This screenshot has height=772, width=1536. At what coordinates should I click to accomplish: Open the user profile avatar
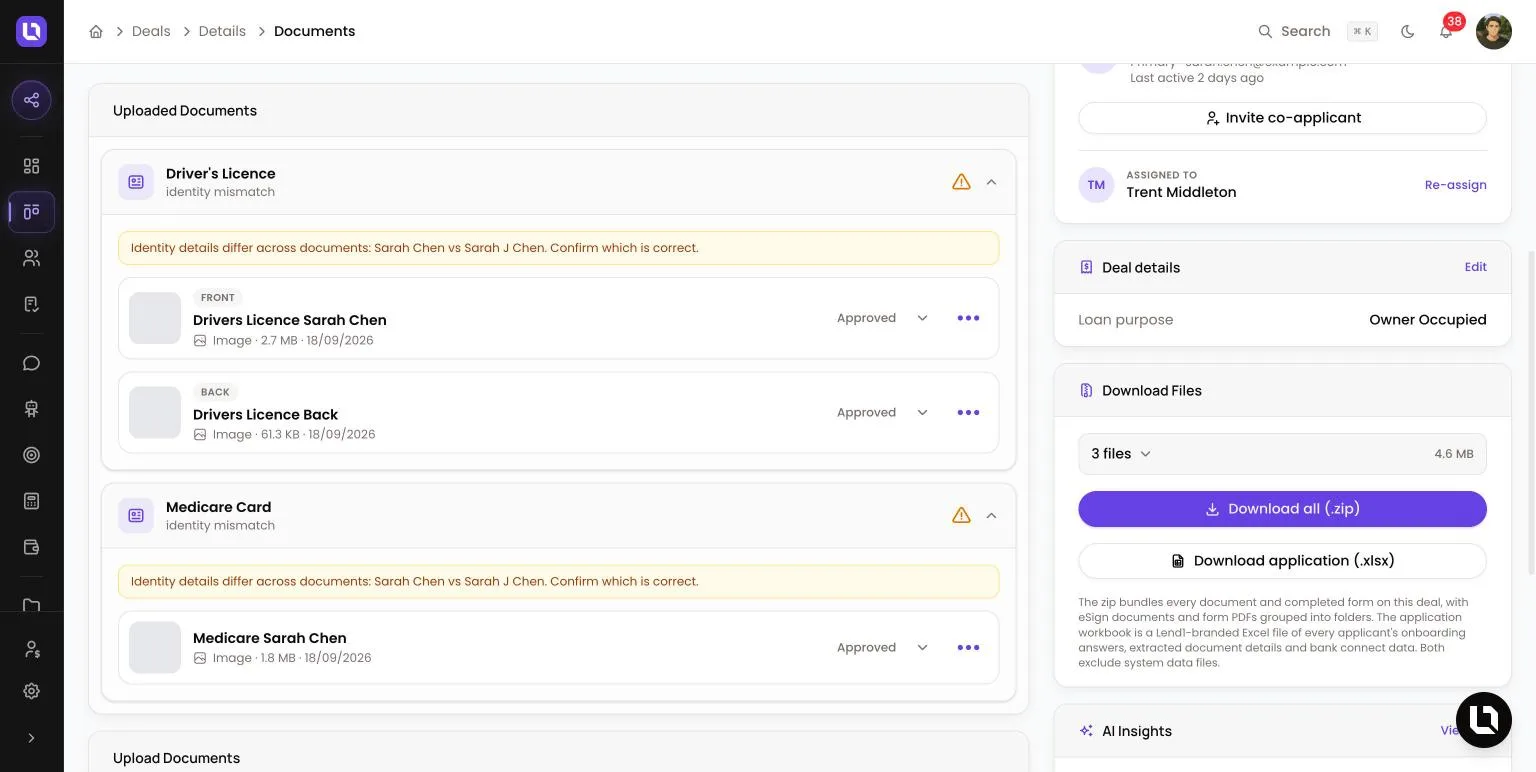point(1494,31)
